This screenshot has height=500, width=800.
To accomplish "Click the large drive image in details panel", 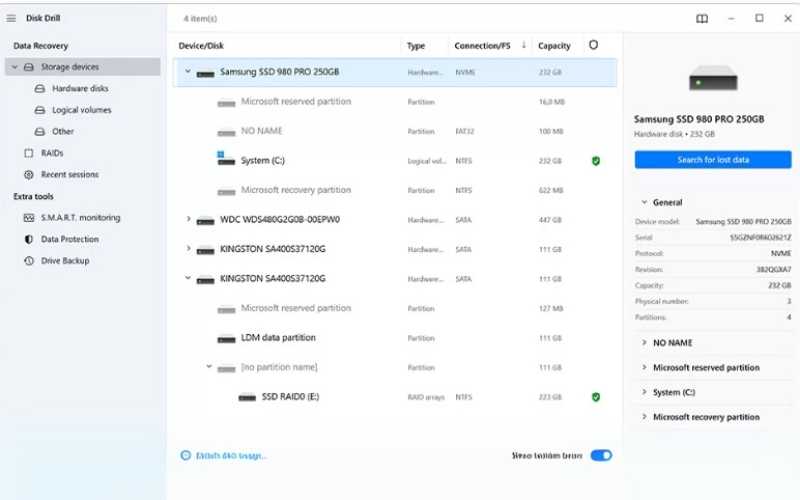I will (713, 78).
